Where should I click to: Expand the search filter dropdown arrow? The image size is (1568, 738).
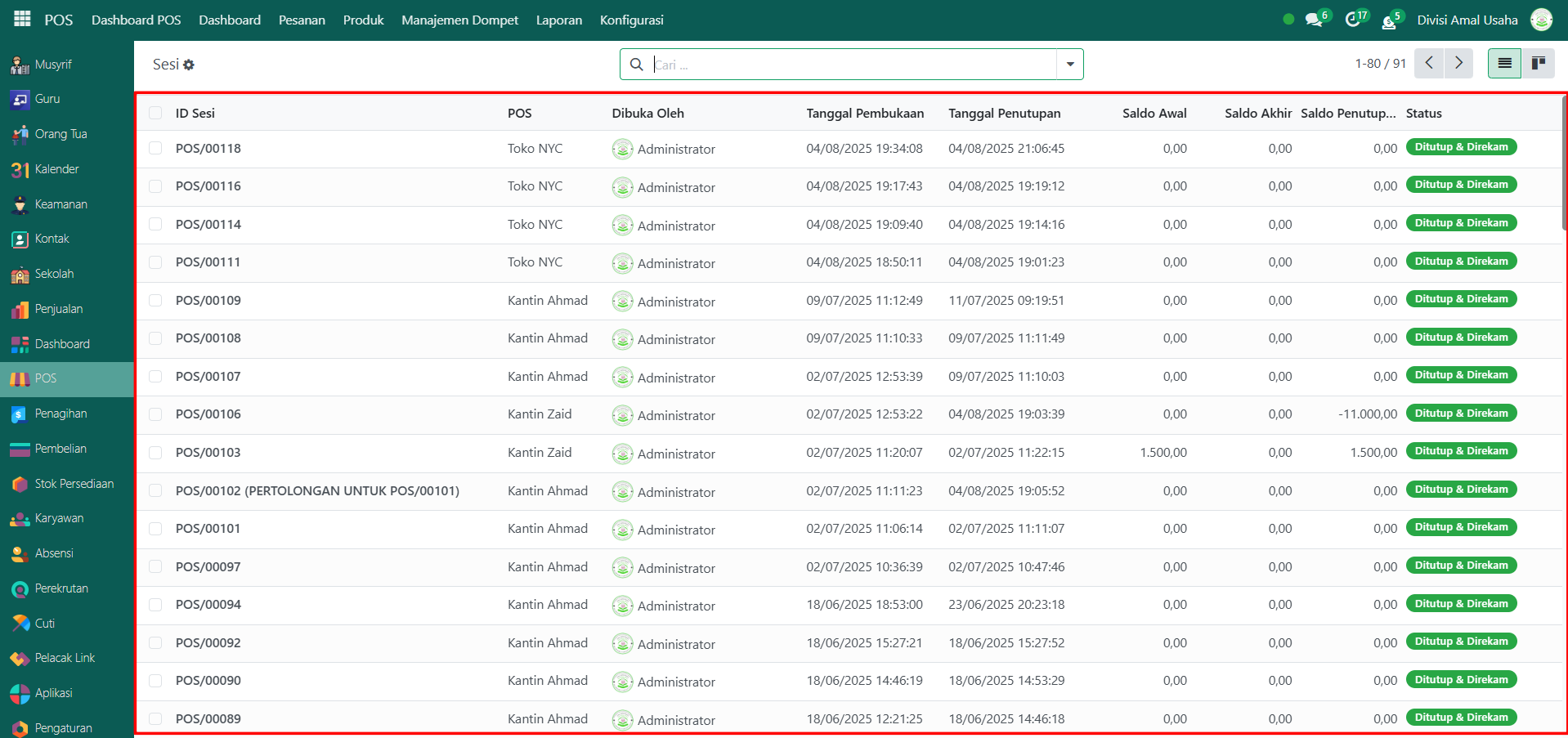[x=1069, y=65]
